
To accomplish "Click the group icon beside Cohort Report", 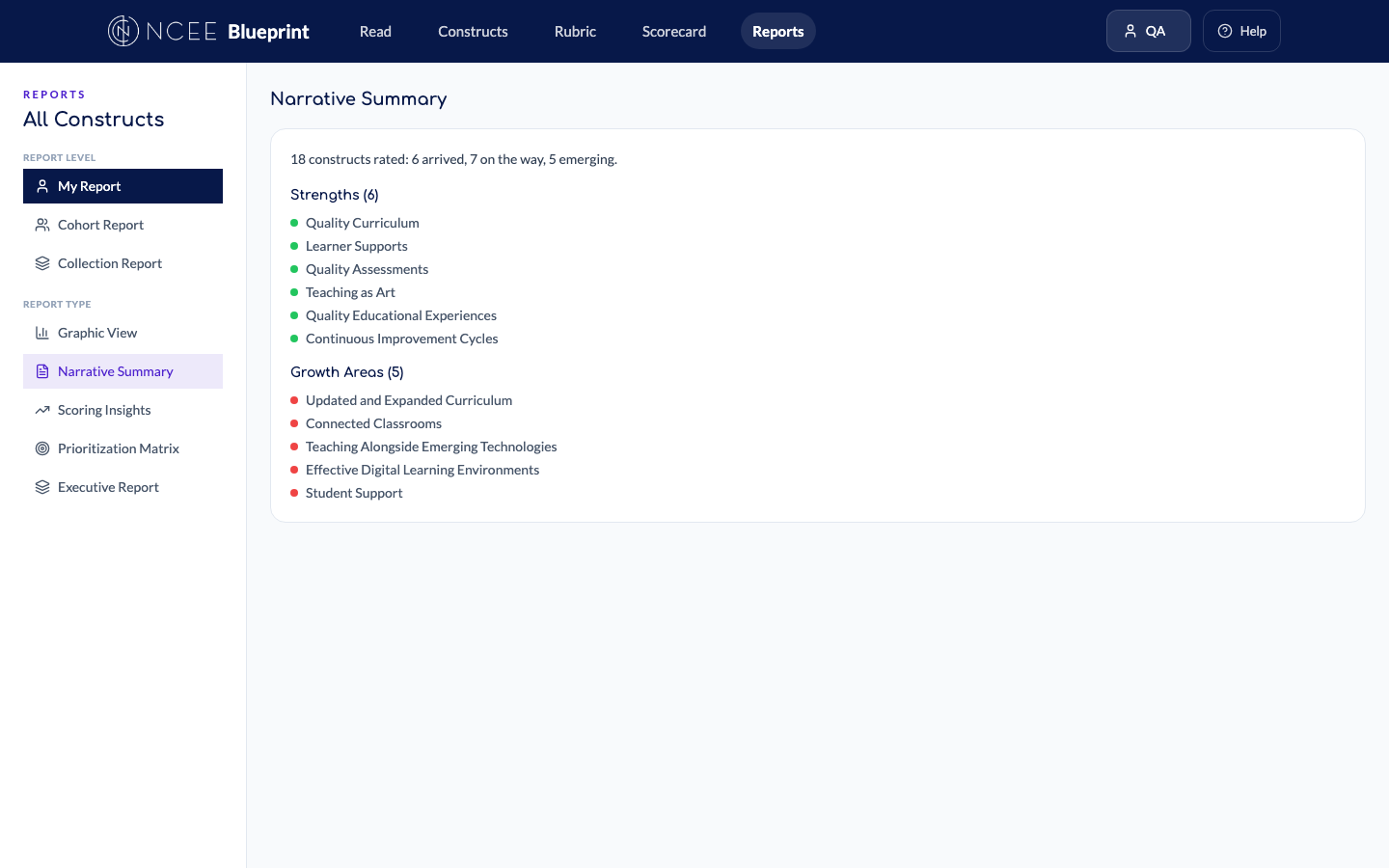I will click(42, 225).
